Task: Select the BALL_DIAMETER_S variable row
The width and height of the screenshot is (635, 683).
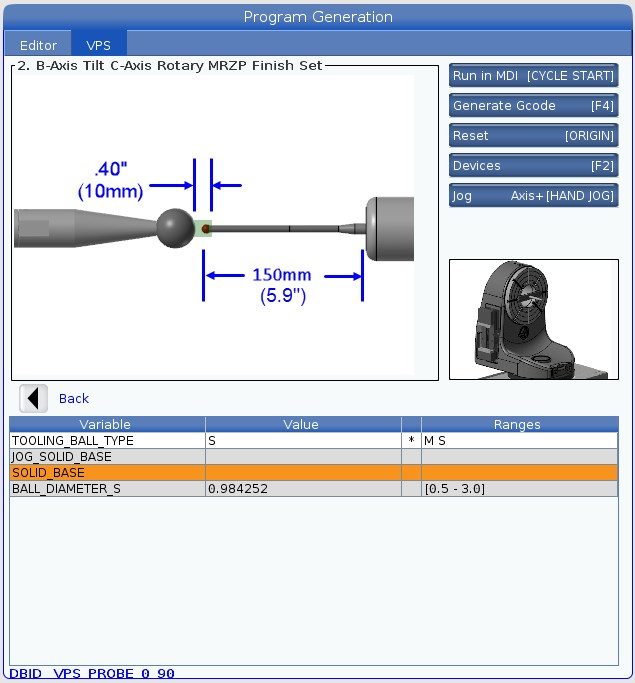Action: coord(314,489)
